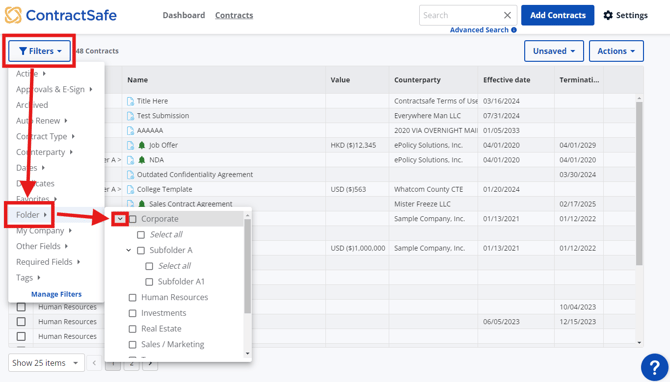Enable the Real Estate folder checkbox
This screenshot has width=670, height=382.
click(132, 329)
